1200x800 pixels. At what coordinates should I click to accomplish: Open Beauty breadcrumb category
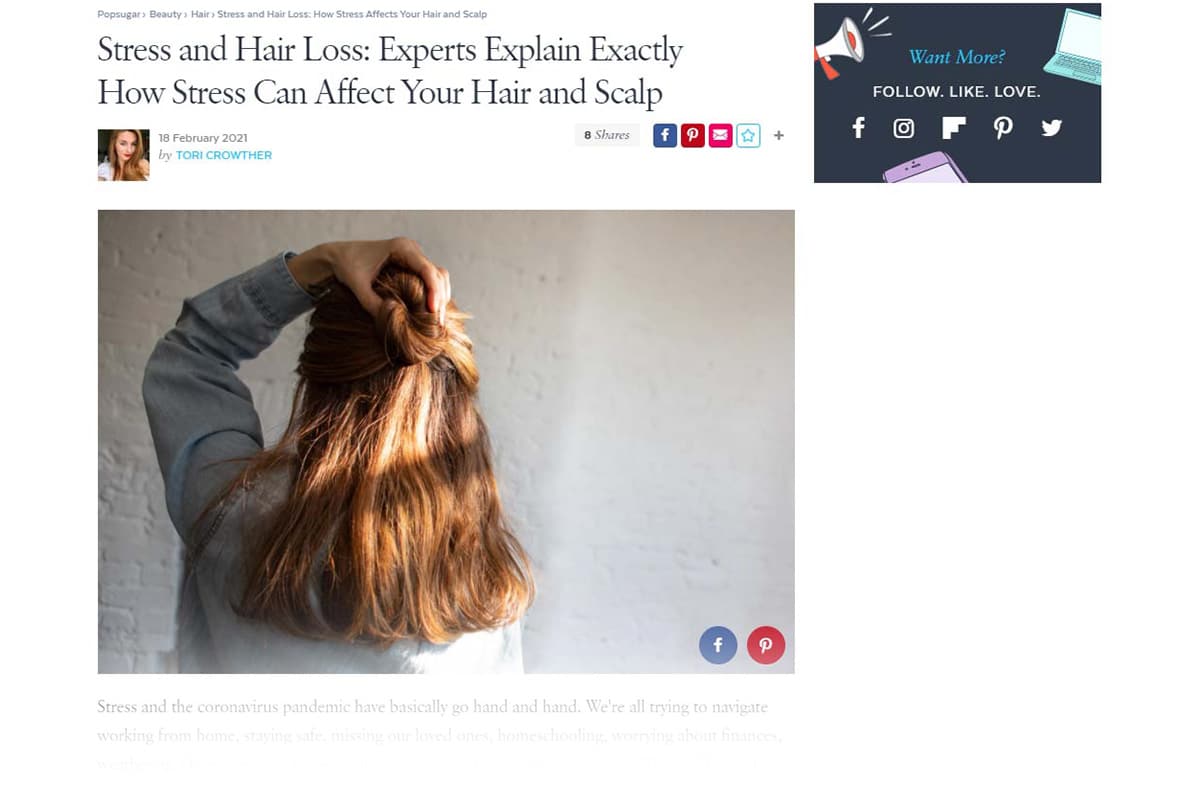(x=166, y=15)
